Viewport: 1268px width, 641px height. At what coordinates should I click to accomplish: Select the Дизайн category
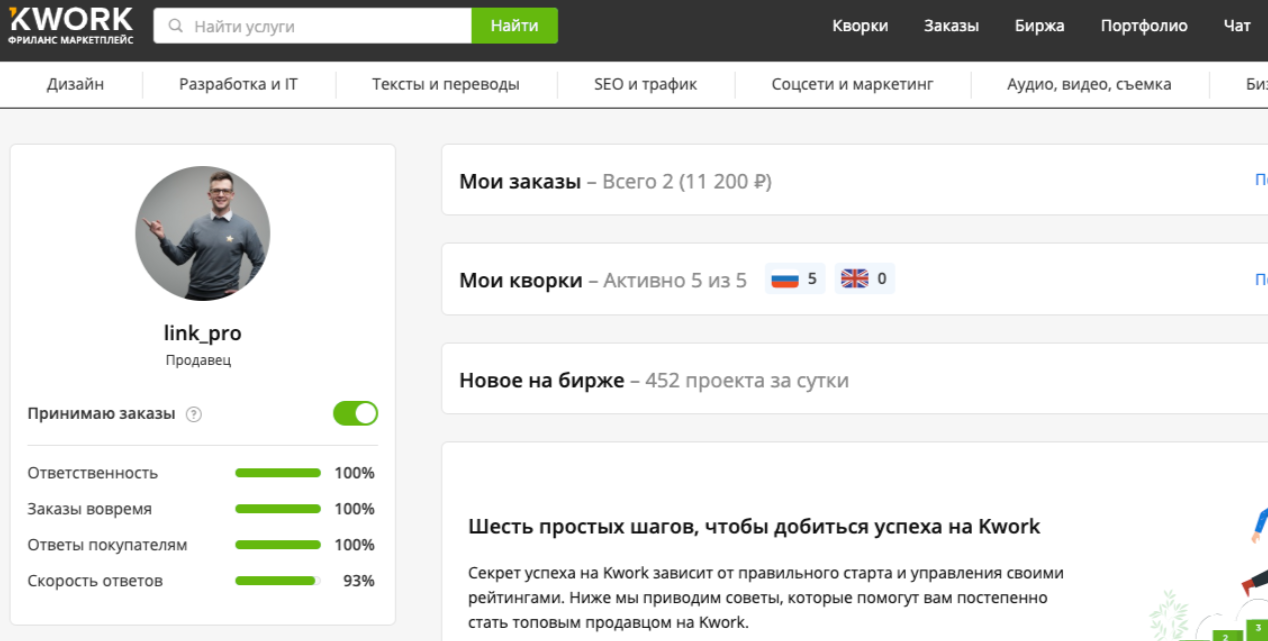75,84
